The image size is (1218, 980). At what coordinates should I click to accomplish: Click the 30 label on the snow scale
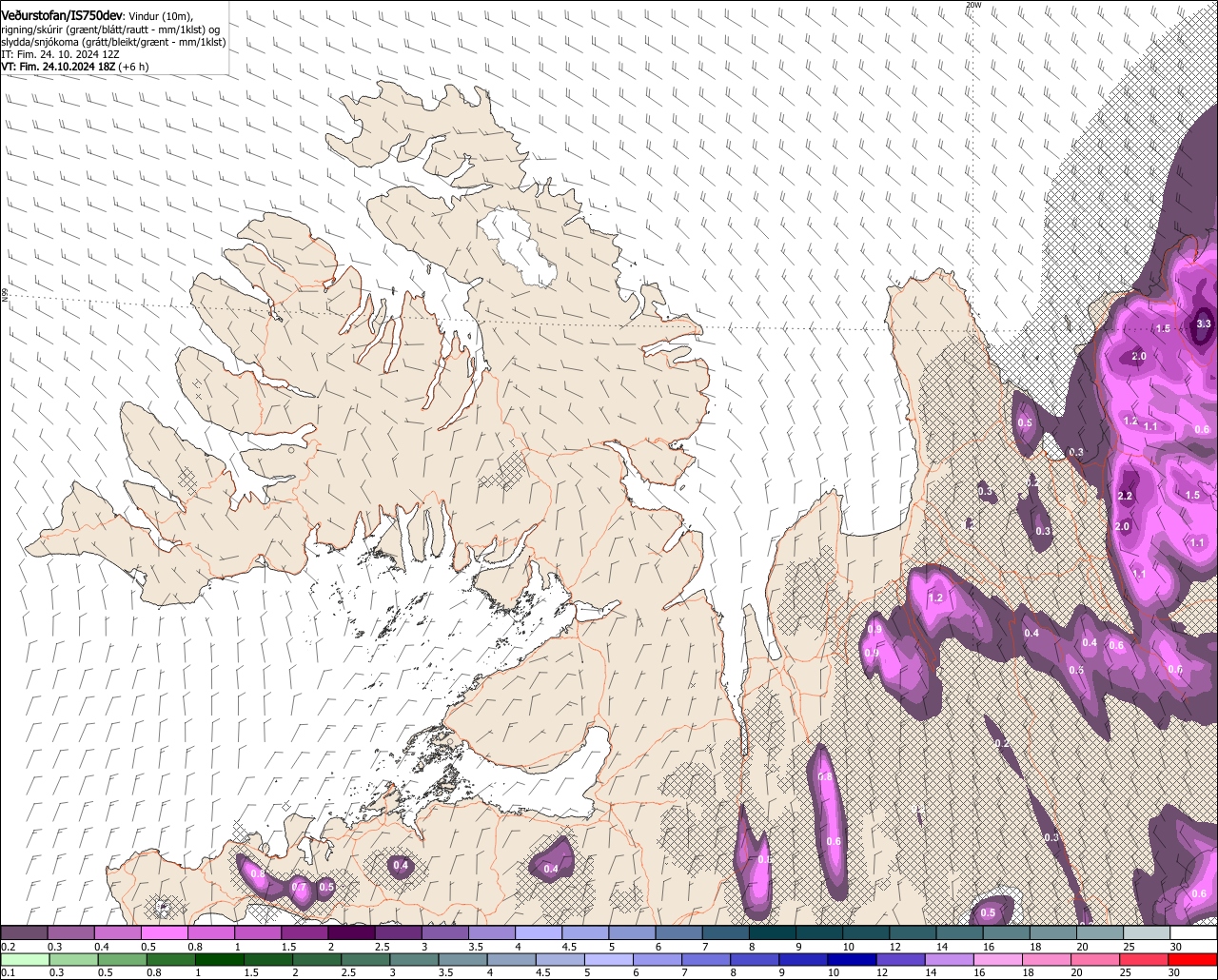[x=1177, y=948]
